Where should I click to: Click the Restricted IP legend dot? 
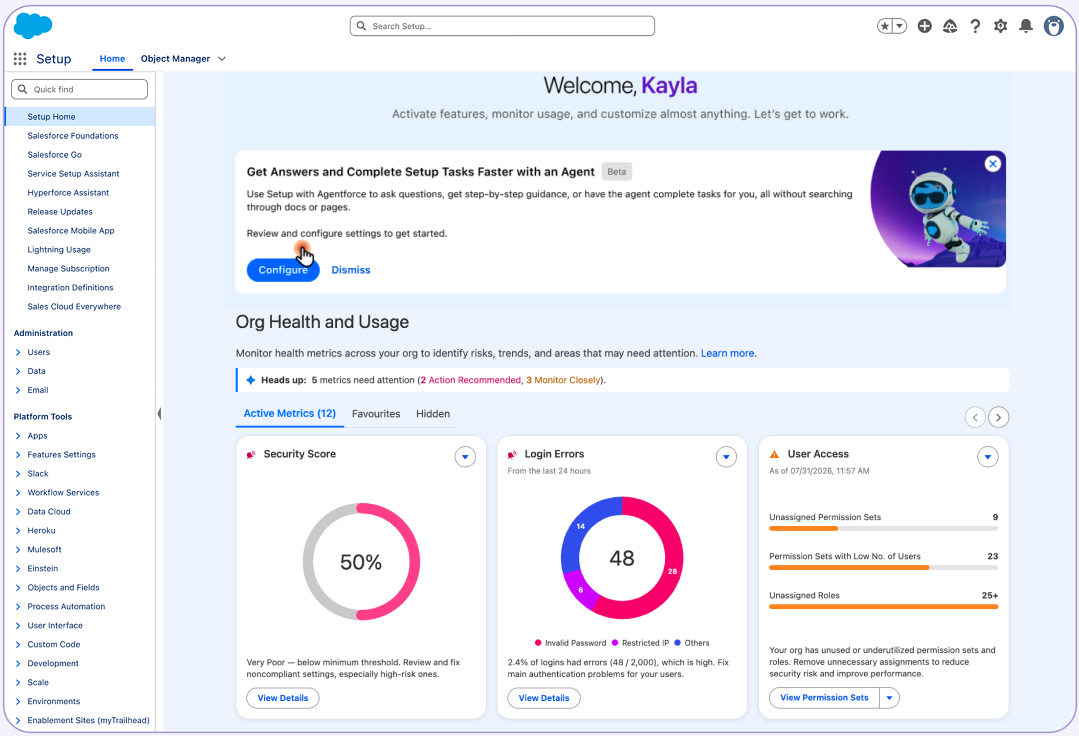pos(615,643)
